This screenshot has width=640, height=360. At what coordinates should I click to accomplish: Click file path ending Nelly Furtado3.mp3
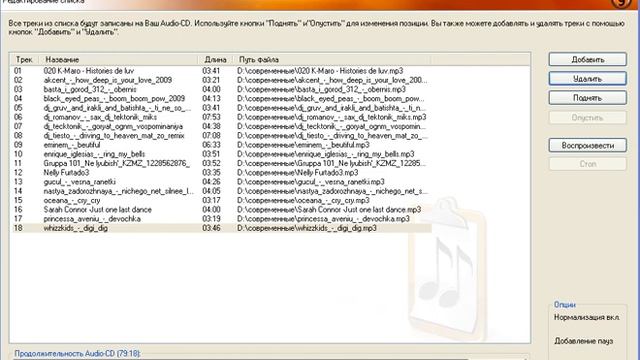pyautogui.click(x=298, y=172)
